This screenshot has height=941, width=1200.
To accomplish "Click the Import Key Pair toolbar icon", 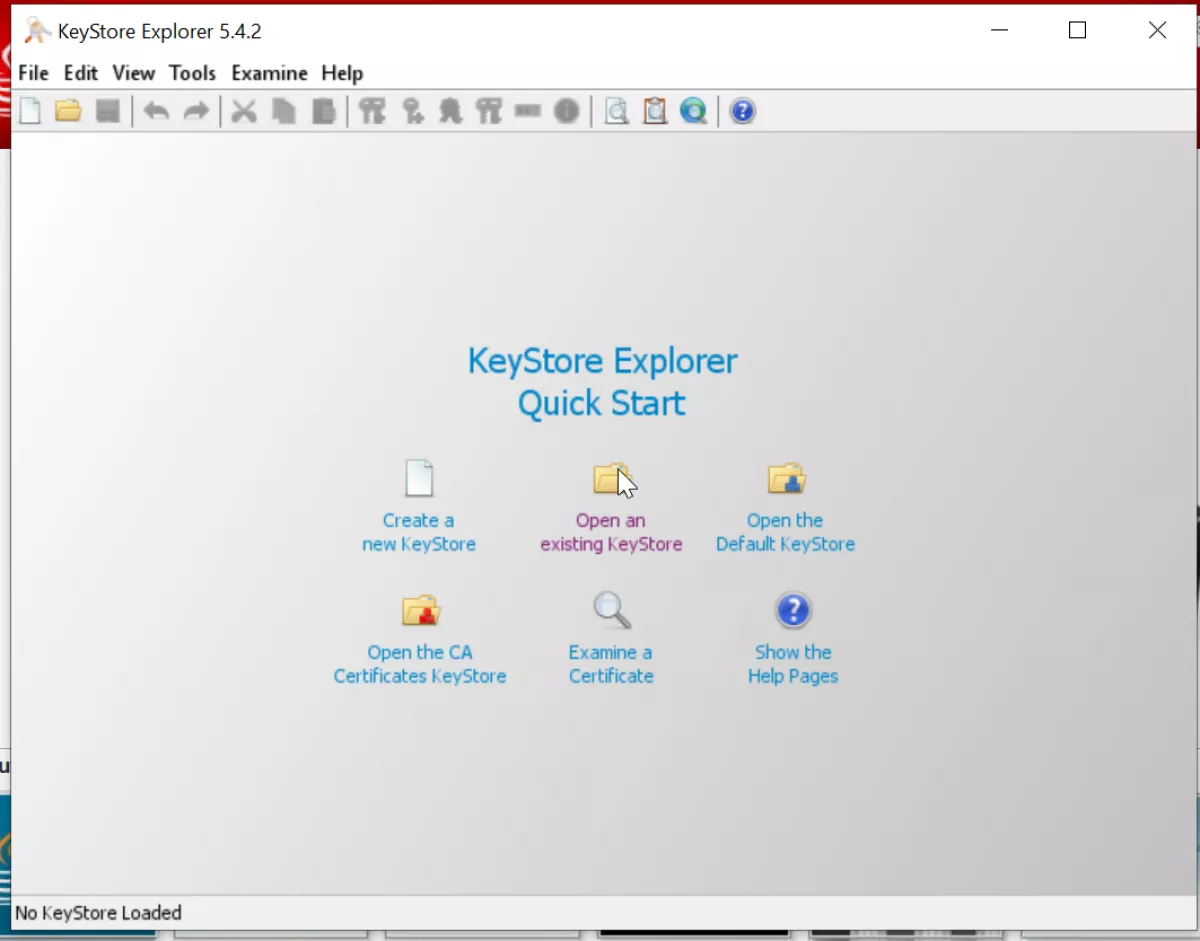I will [x=489, y=111].
